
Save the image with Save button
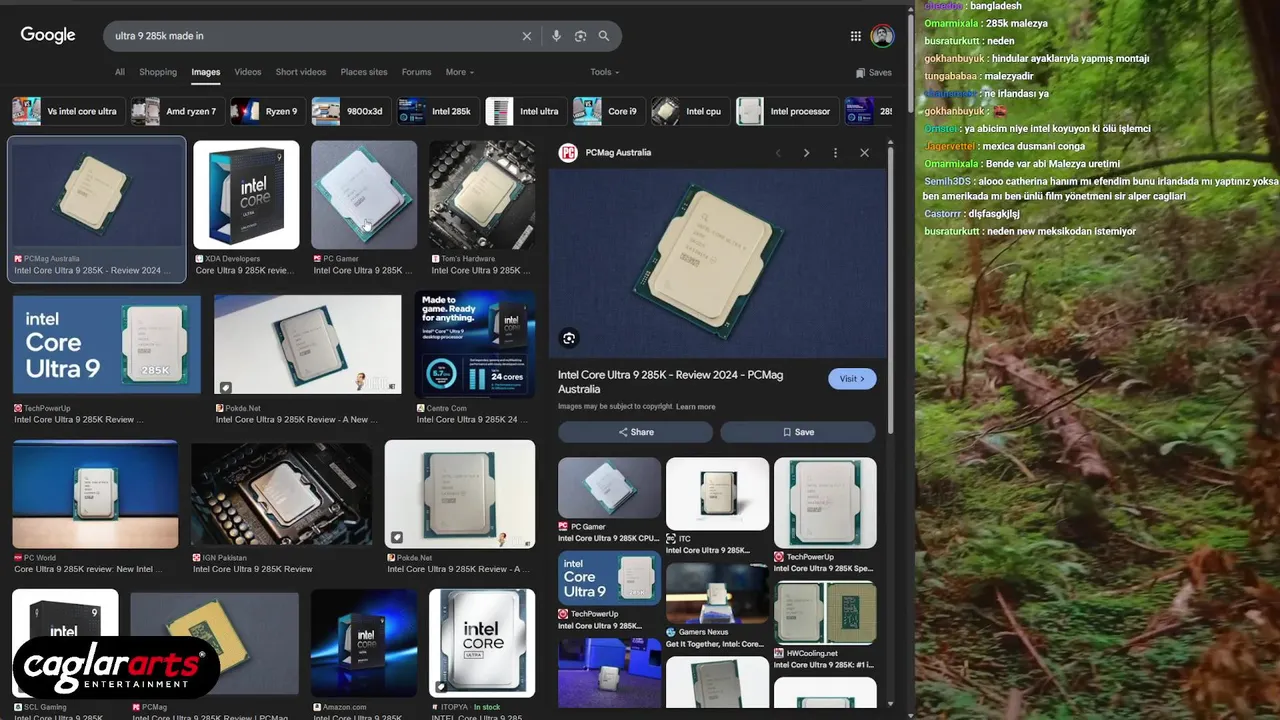coord(798,432)
